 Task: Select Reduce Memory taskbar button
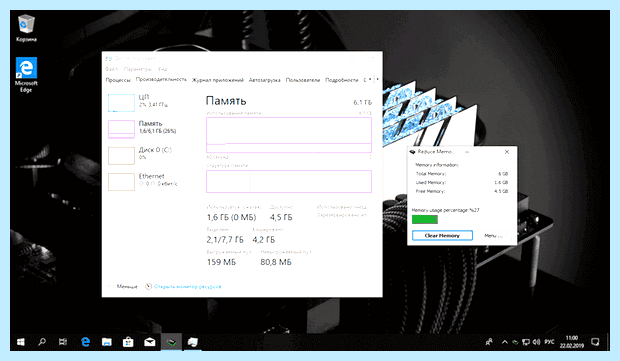[171, 342]
